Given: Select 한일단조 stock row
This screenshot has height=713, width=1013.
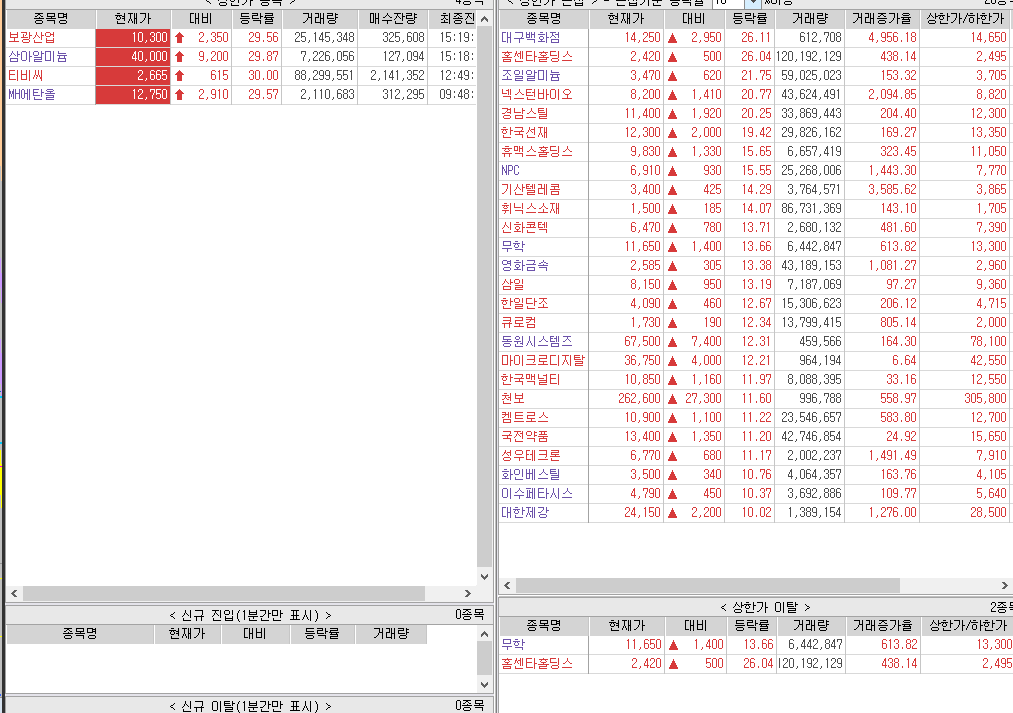Looking at the screenshot, I should click(x=525, y=304).
